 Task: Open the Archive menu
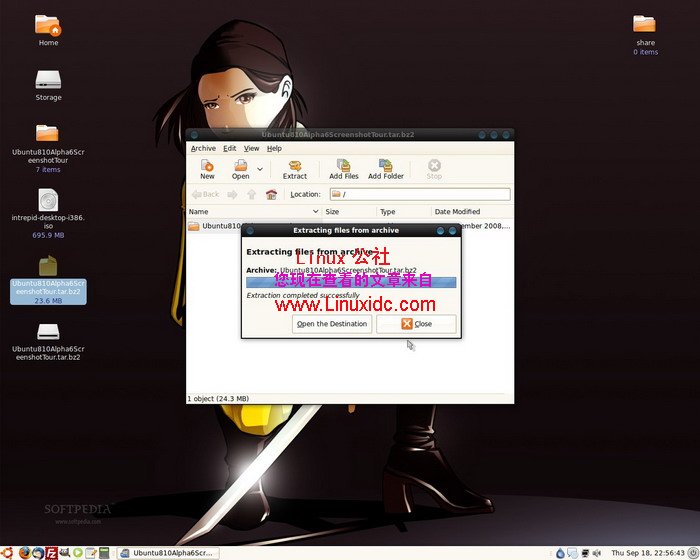(203, 148)
